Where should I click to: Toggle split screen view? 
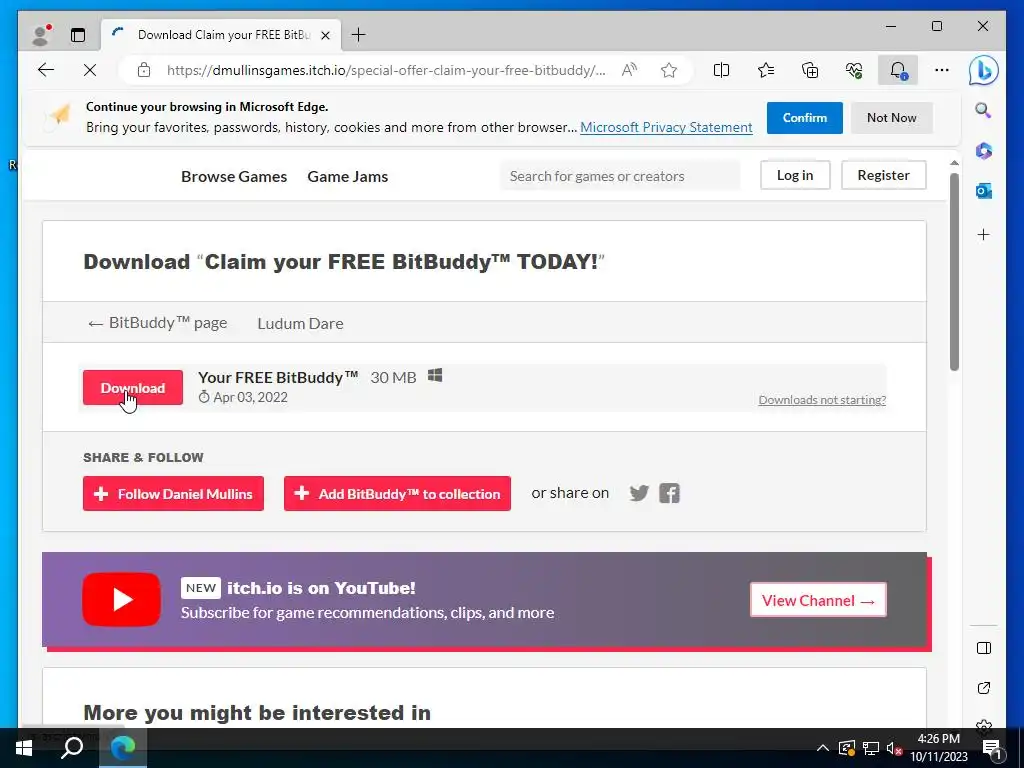(722, 70)
